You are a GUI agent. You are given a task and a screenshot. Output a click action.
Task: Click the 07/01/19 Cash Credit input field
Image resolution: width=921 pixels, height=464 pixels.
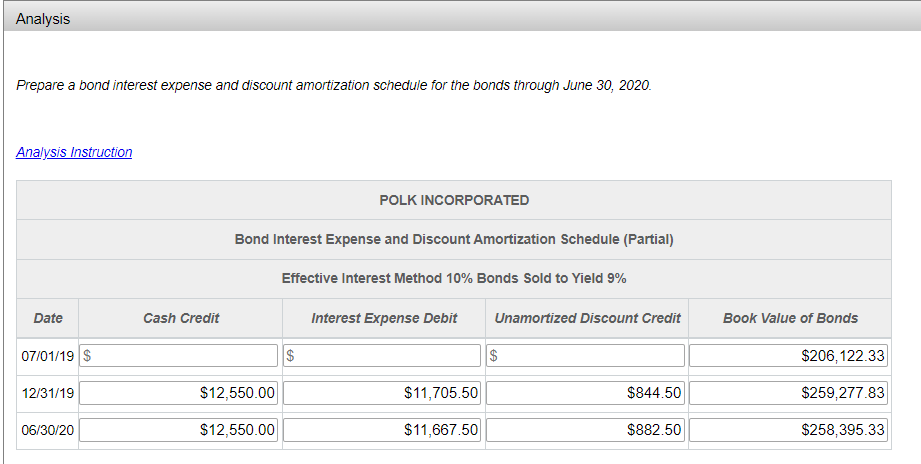coord(180,355)
